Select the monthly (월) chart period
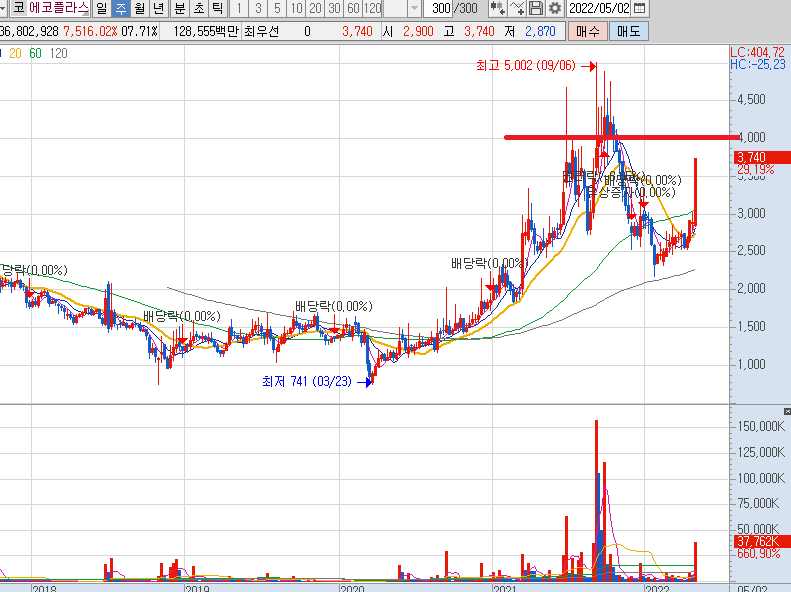Viewport: 791px width, 592px height. [140, 8]
